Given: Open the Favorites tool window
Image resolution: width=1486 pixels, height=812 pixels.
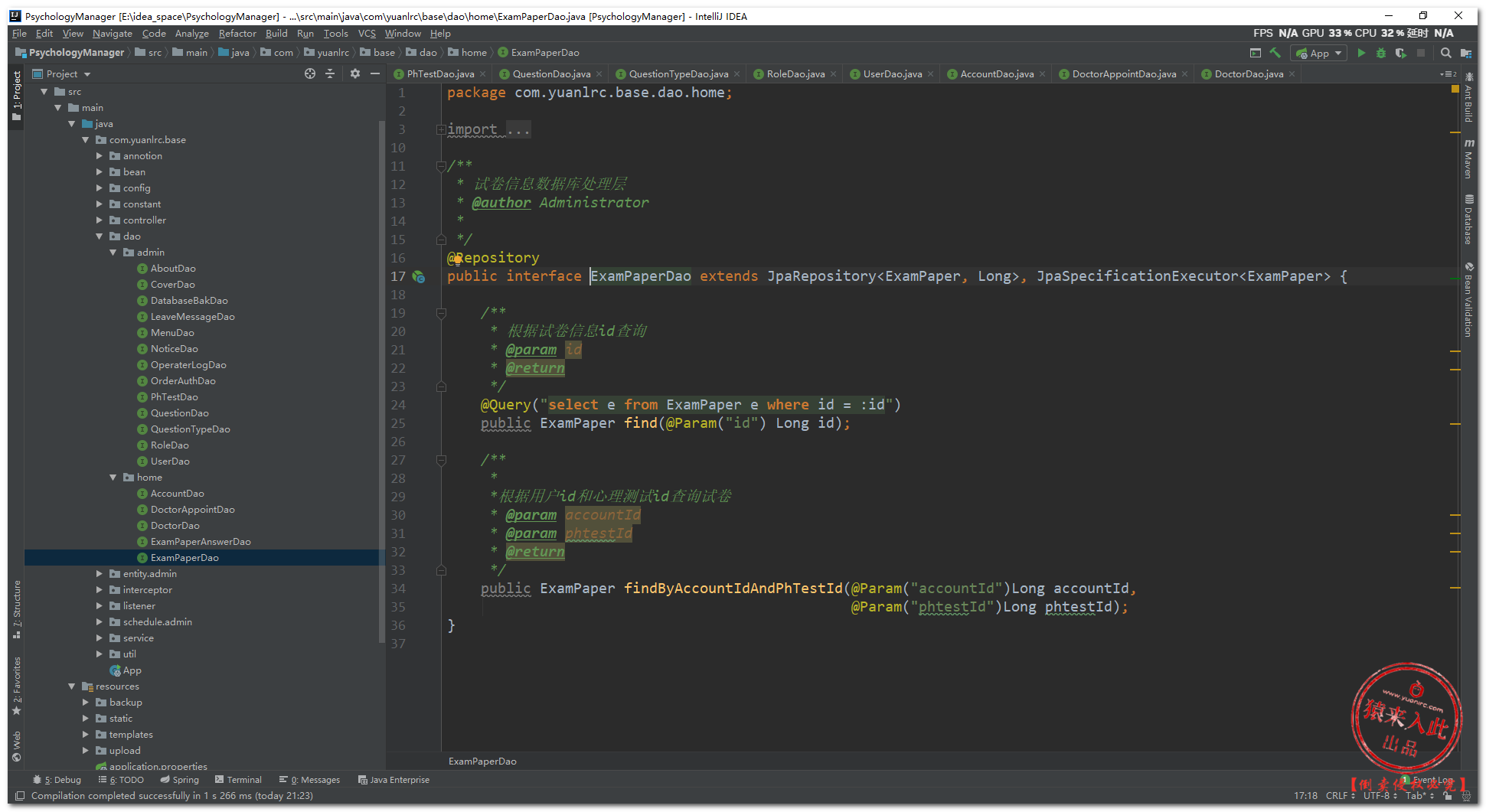Looking at the screenshot, I should [17, 686].
